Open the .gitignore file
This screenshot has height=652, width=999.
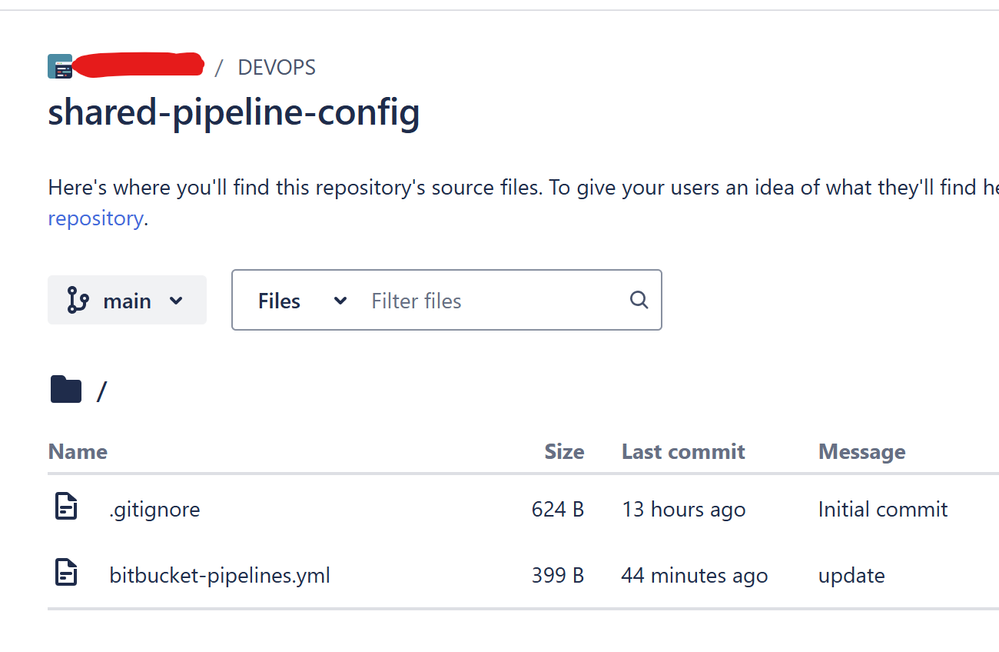pos(155,510)
